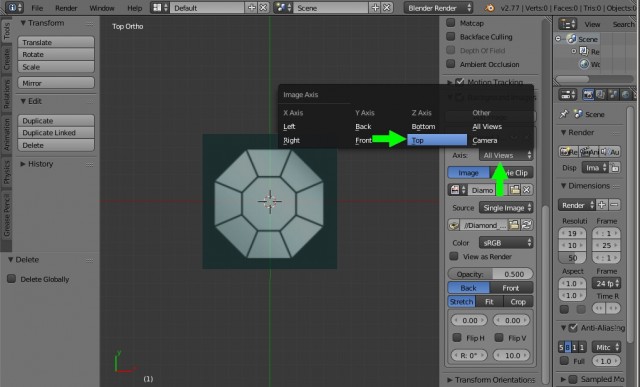This screenshot has width=640, height=387.
Task: Click Duplicate Linked button
Action: (x=56, y=133)
